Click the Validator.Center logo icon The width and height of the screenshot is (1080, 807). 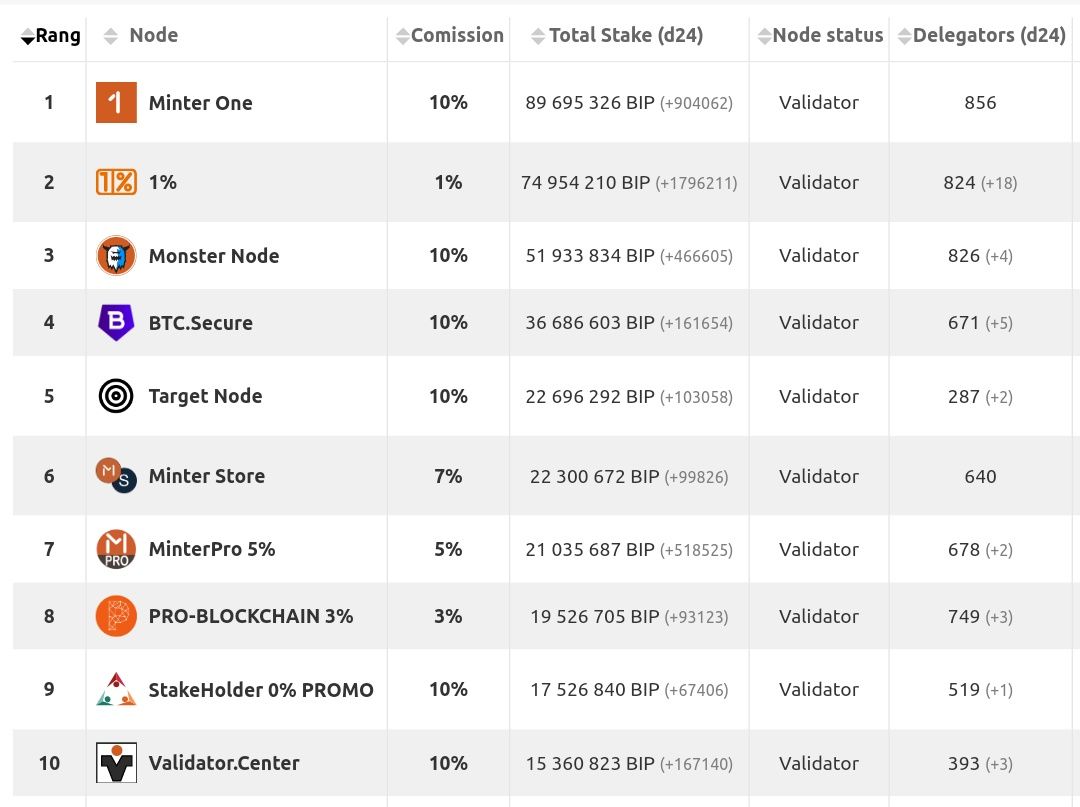[x=116, y=763]
